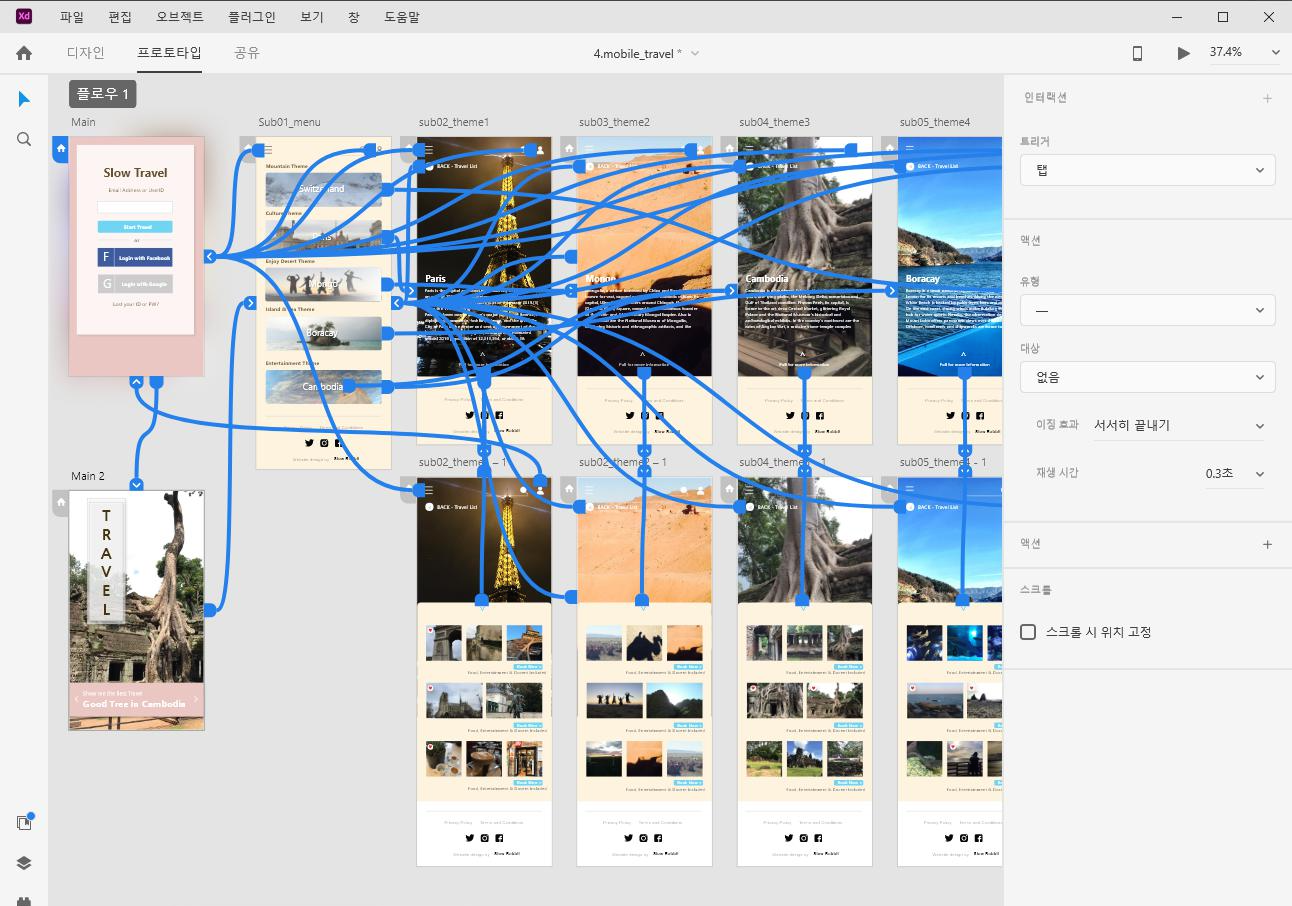The height and width of the screenshot is (906, 1292).
Task: Switch to the 공유 tab
Action: pos(247,53)
